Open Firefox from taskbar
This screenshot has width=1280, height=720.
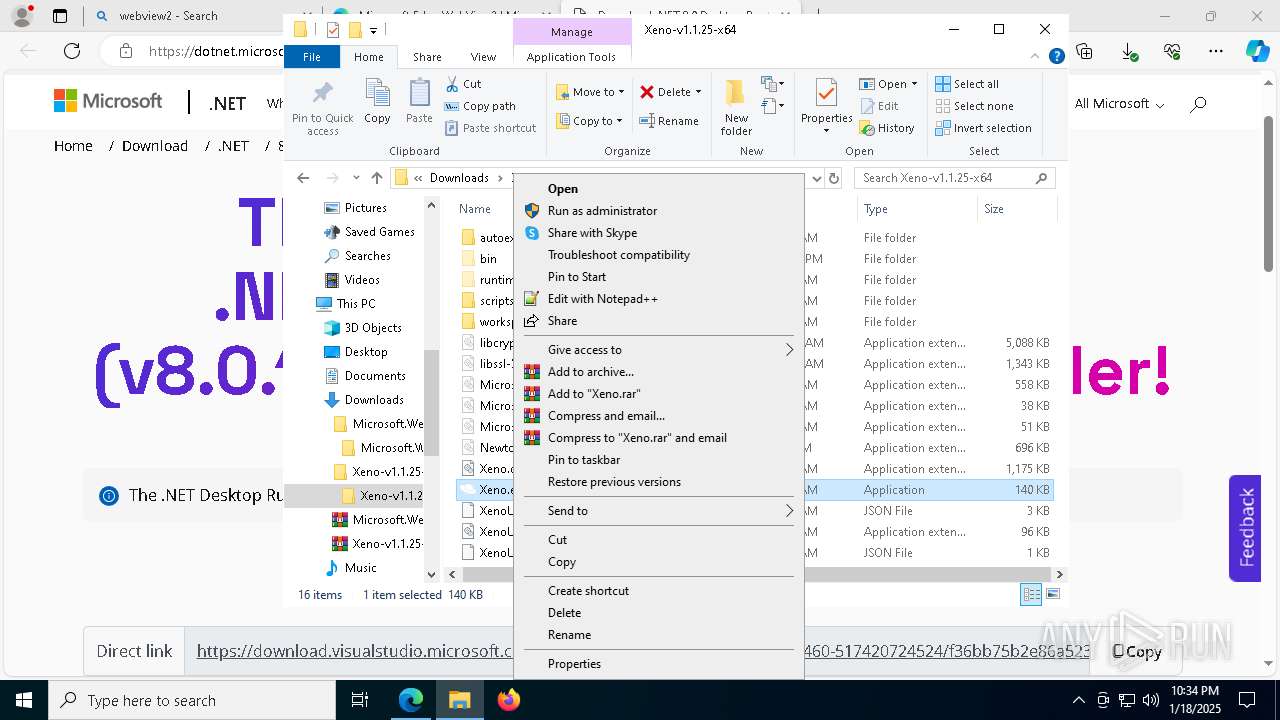509,700
